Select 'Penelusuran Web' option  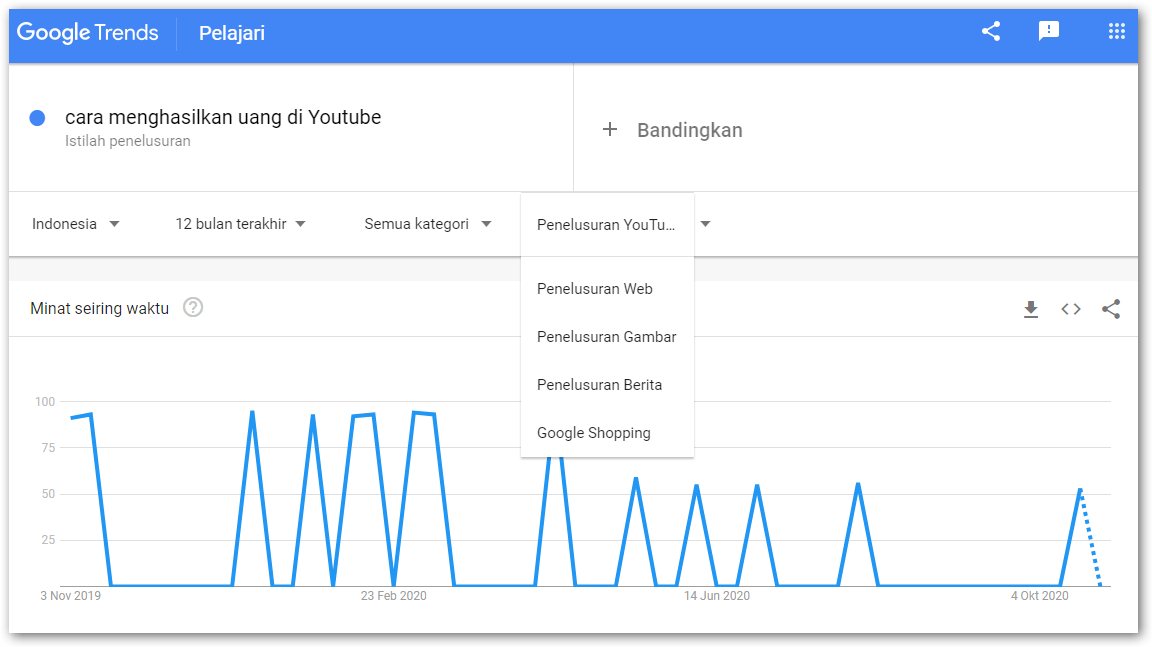coord(607,289)
